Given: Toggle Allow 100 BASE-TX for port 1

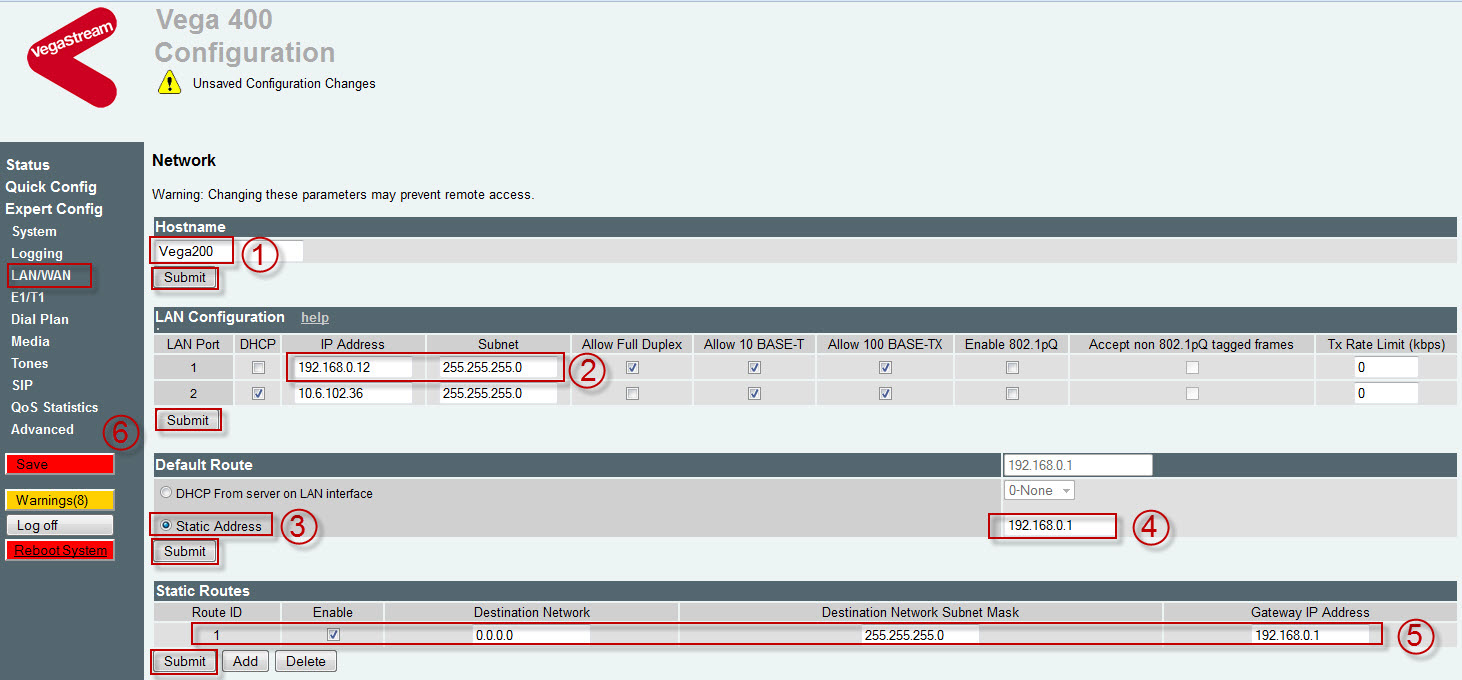Looking at the screenshot, I should (885, 368).
